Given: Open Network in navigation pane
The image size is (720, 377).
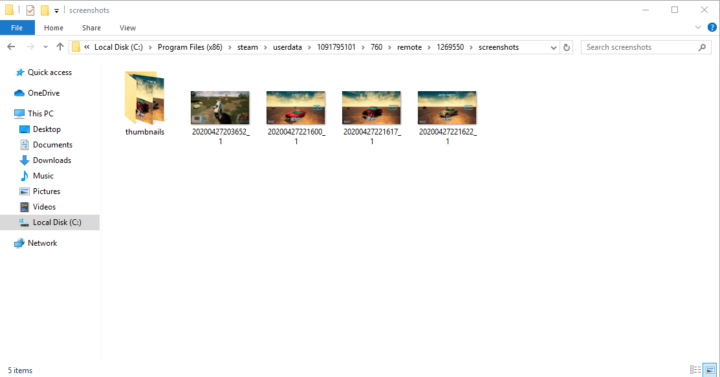Looking at the screenshot, I should pos(42,243).
